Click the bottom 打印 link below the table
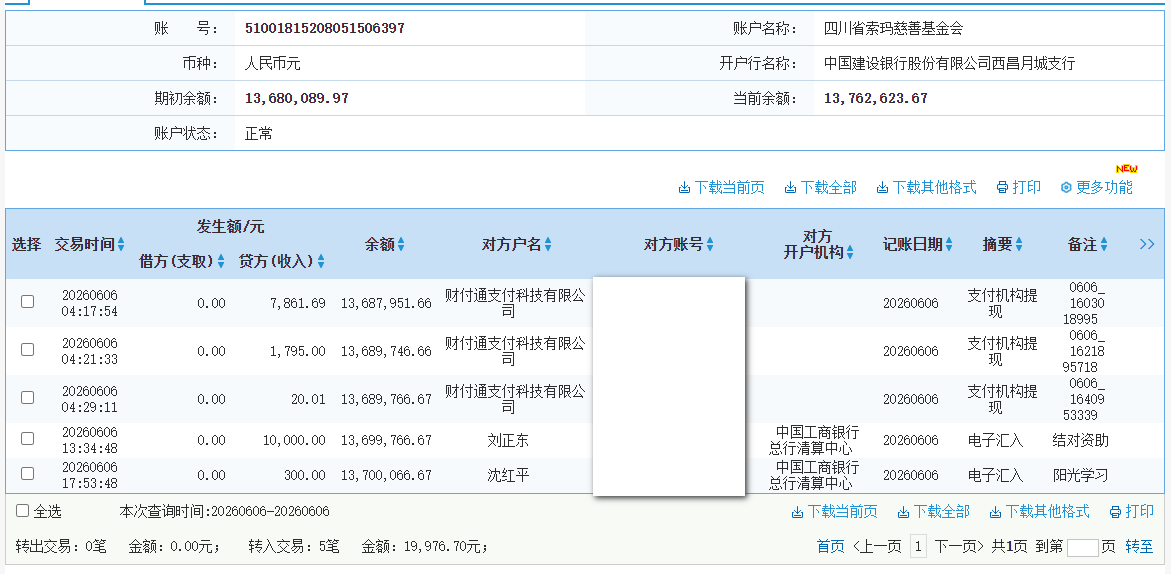 pos(1131,511)
